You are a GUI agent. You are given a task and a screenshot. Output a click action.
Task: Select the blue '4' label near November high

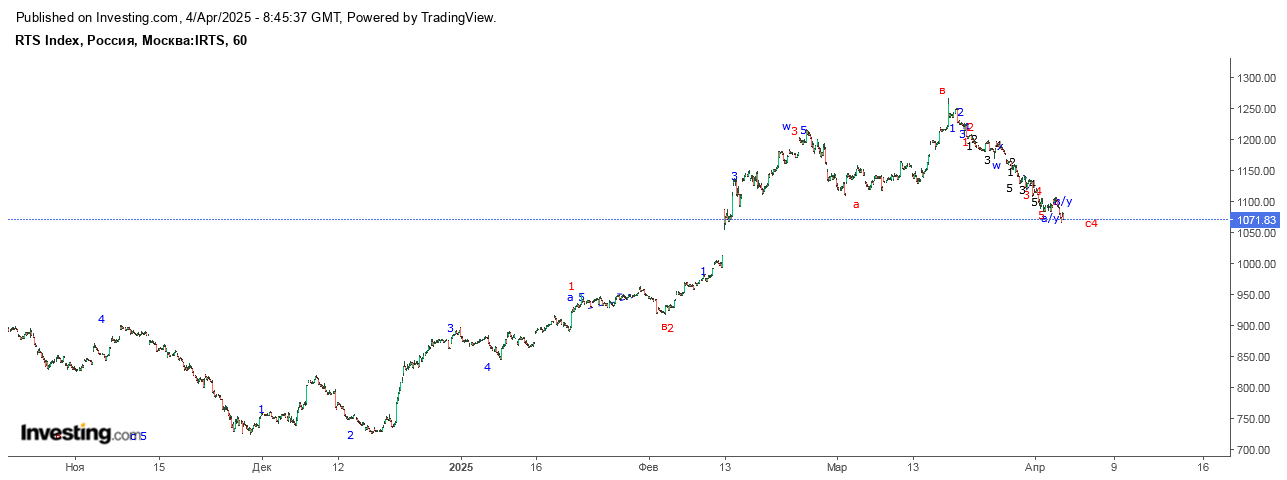(x=101, y=319)
